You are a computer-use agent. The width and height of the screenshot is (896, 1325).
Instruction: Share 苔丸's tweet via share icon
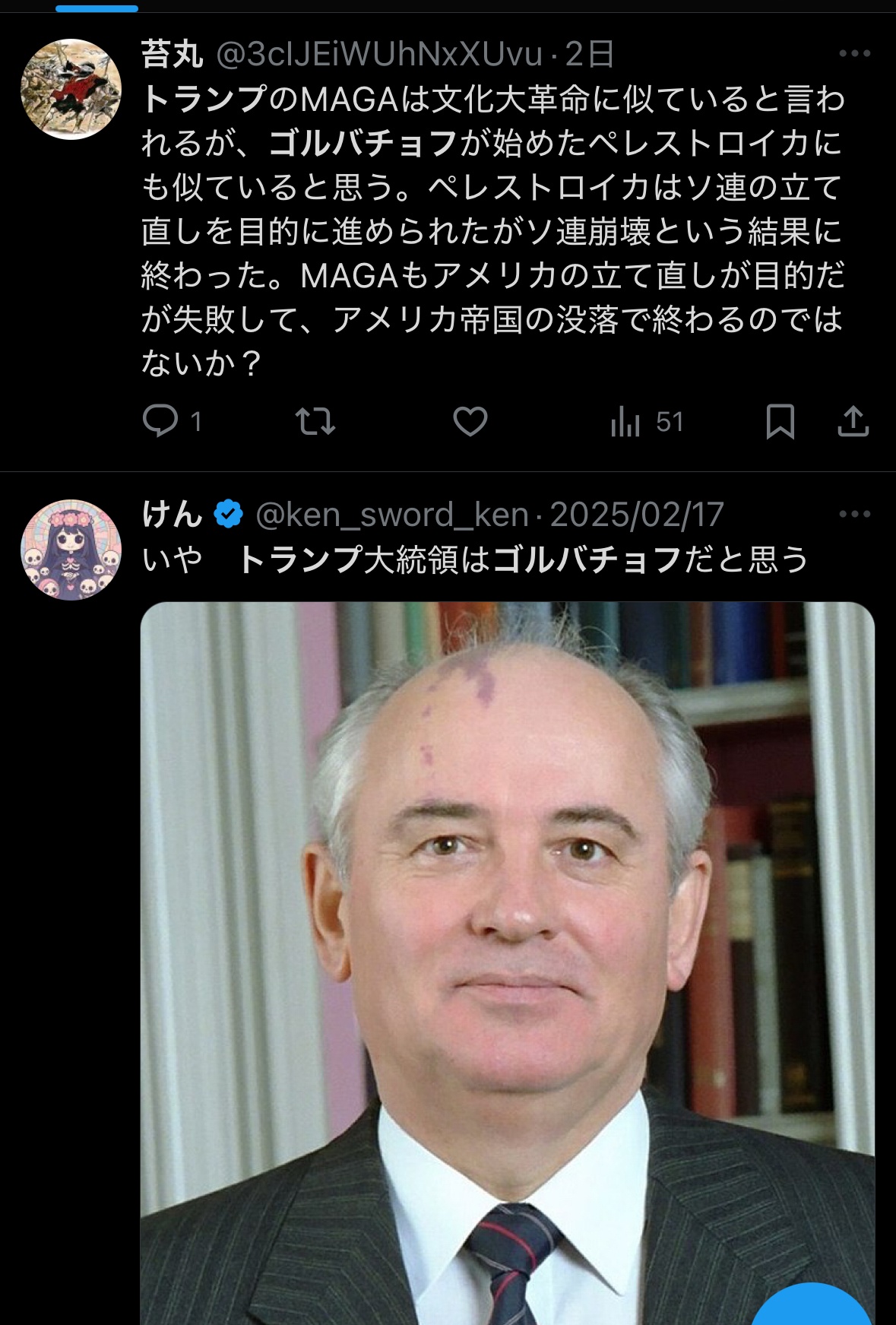click(853, 421)
